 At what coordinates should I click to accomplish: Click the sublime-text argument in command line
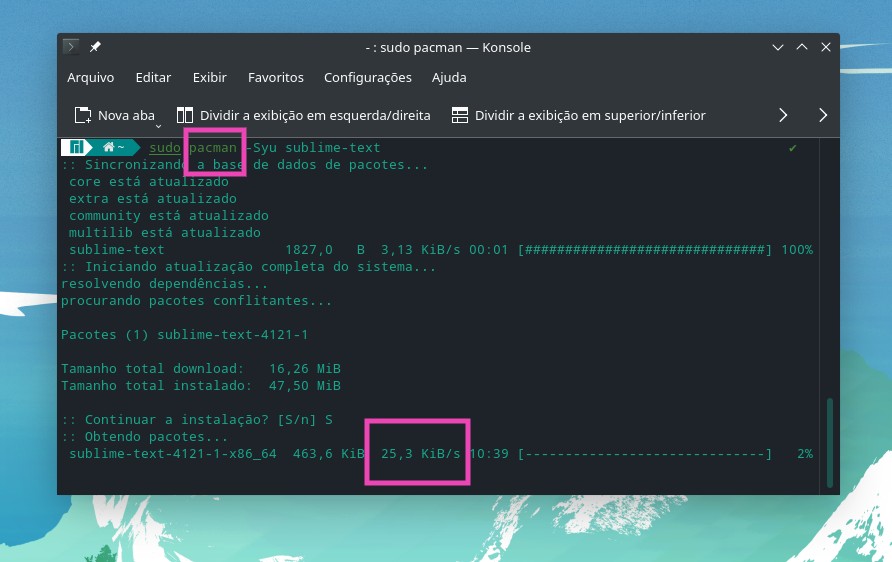click(333, 148)
